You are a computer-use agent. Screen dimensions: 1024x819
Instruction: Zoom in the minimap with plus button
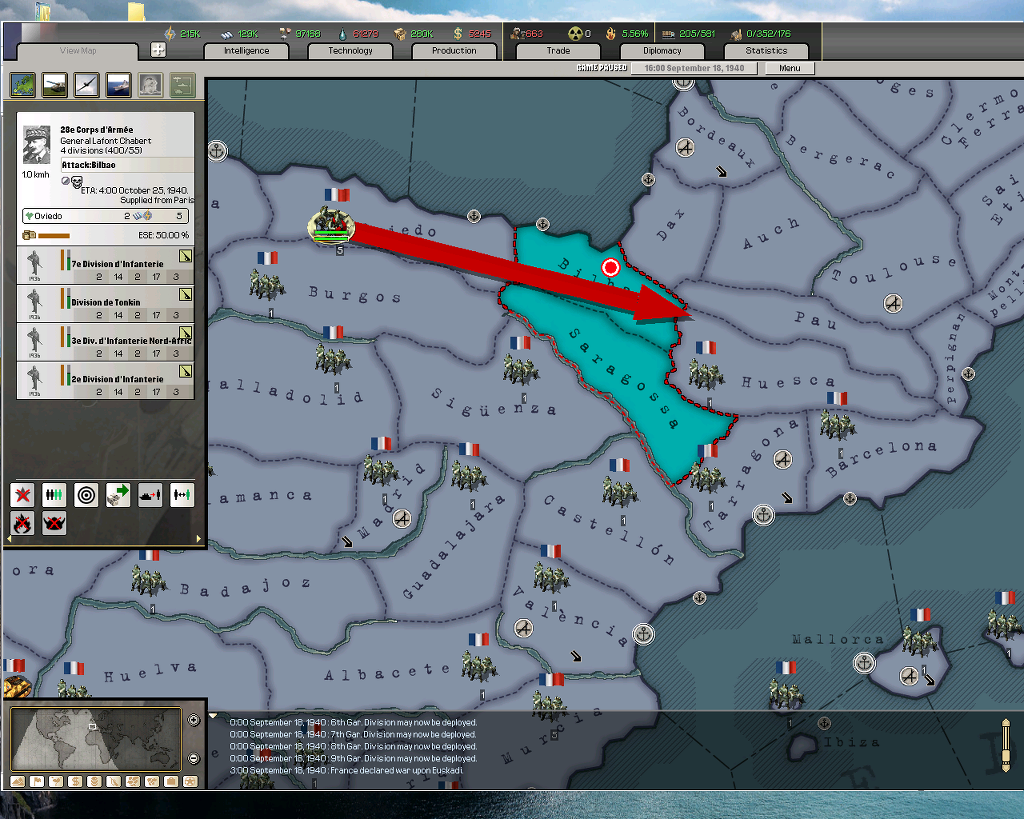point(193,720)
